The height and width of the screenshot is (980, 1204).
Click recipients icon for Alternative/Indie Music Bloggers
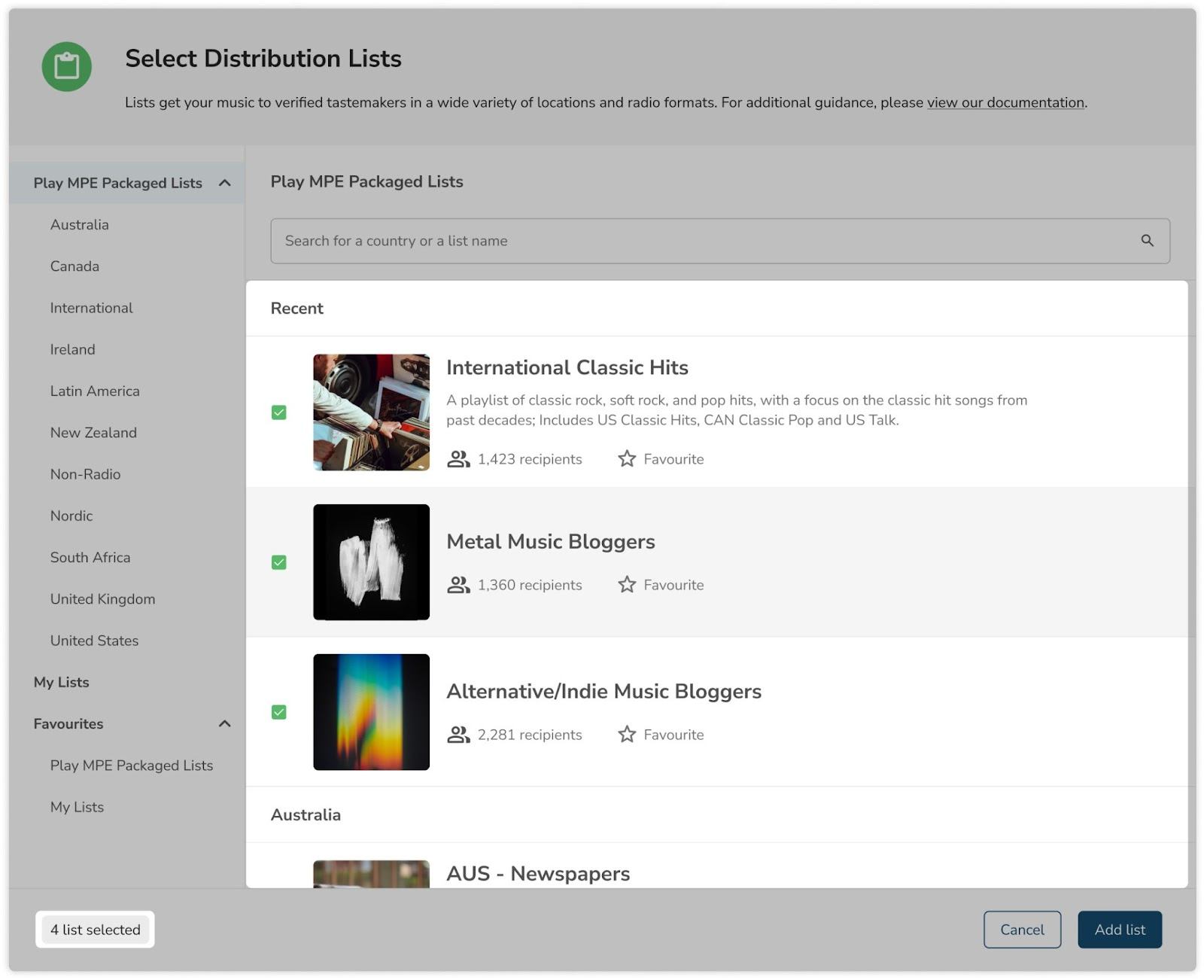458,735
